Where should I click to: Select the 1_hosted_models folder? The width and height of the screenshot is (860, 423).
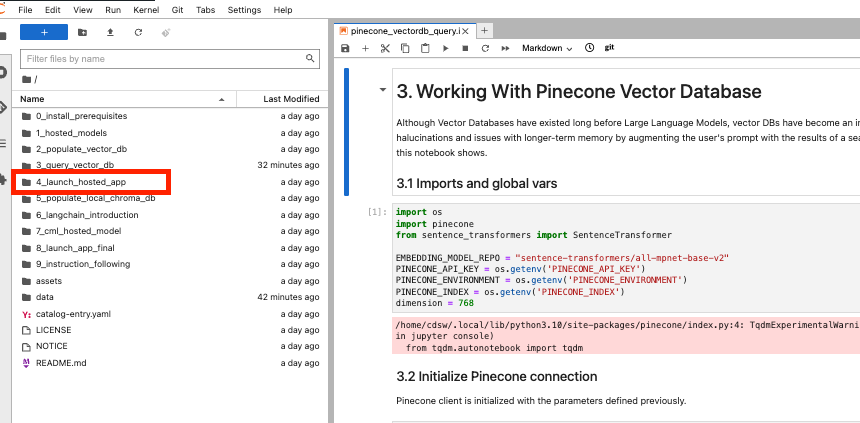(x=170, y=133)
